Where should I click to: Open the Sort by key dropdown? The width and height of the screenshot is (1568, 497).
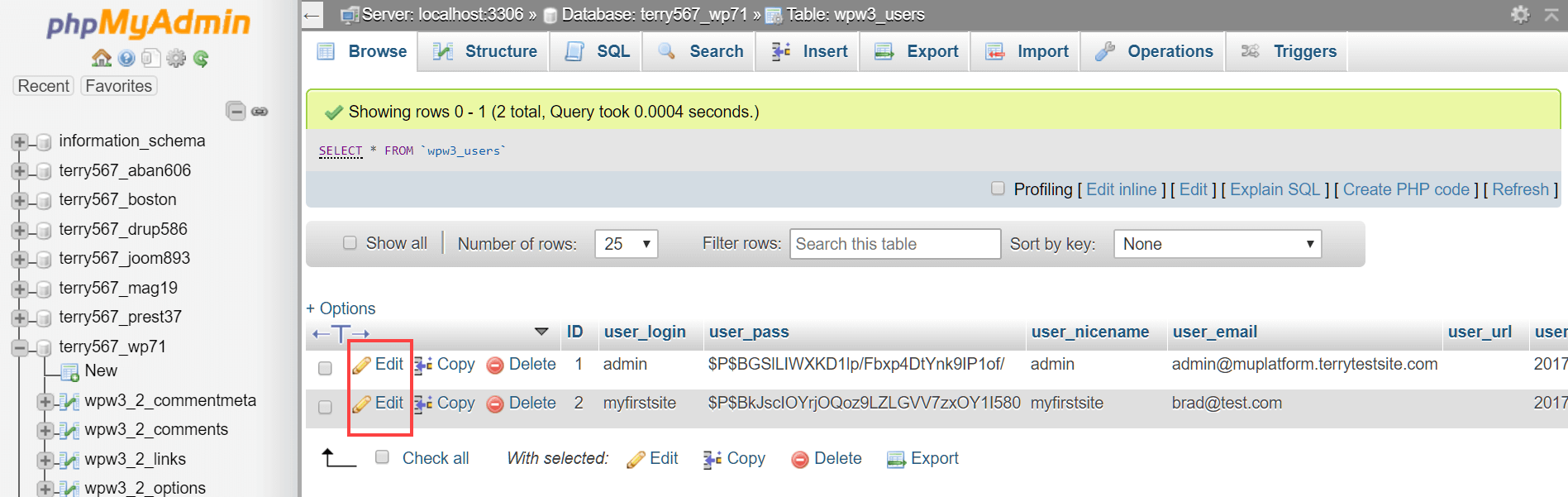(x=1217, y=244)
